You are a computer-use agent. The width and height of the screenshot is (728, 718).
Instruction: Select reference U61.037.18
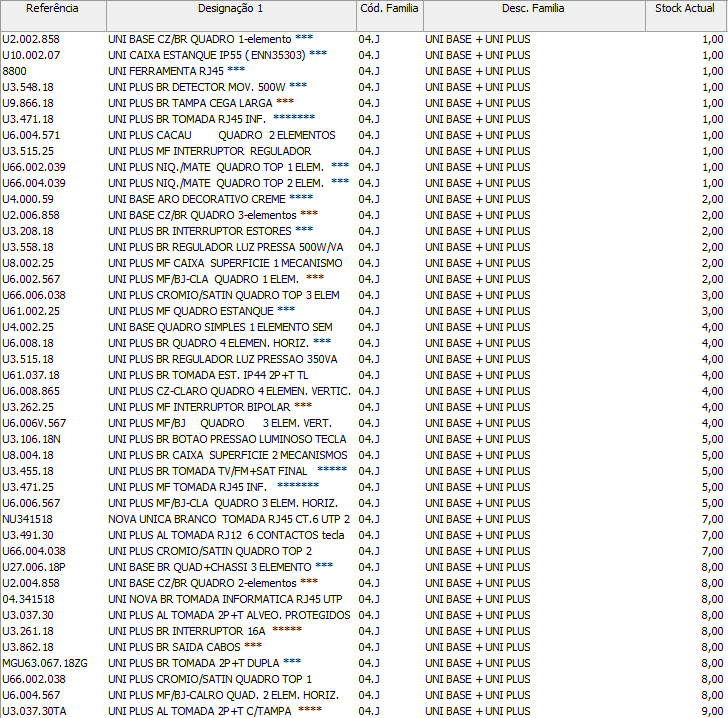click(31, 376)
